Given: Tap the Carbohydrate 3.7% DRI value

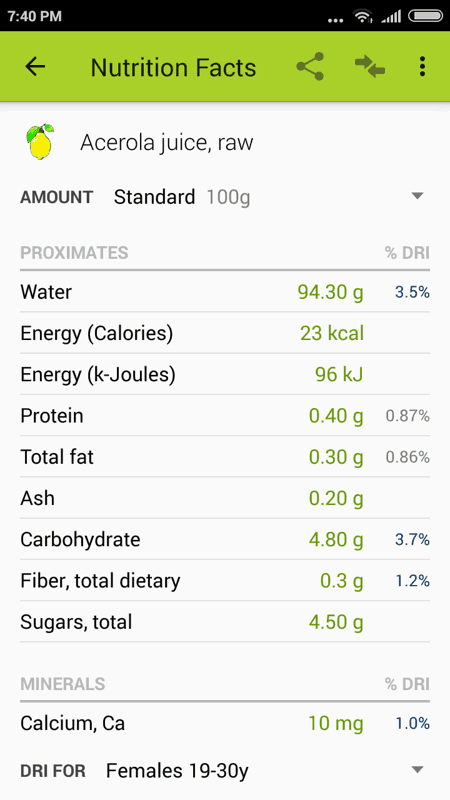Looking at the screenshot, I should (412, 540).
